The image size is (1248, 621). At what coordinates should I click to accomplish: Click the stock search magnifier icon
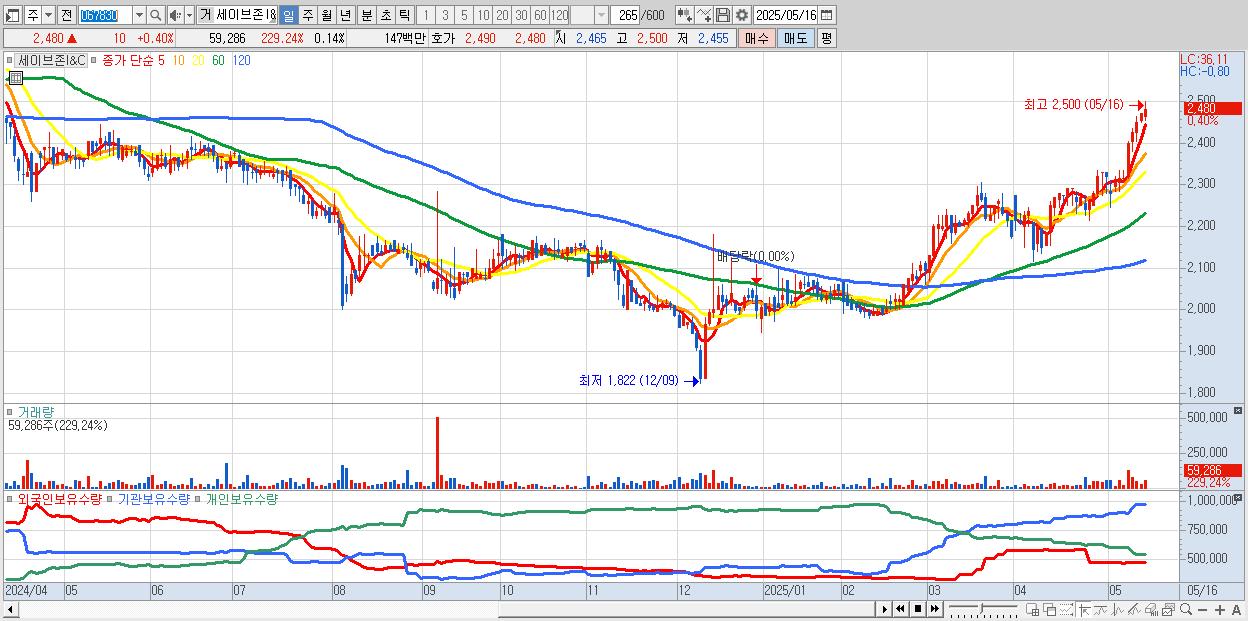pos(156,15)
